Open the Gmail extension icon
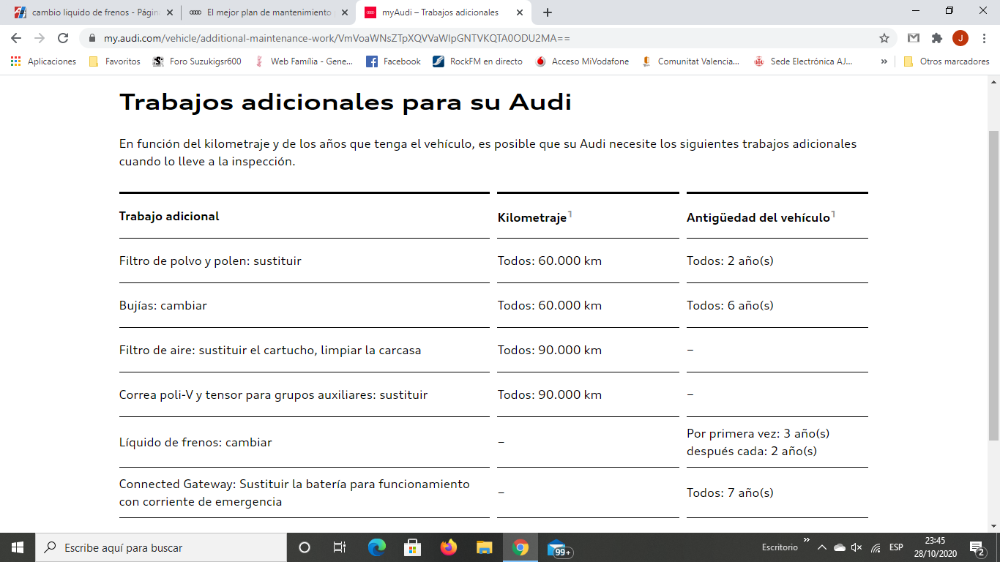Viewport: 1000px width, 562px height. point(913,38)
